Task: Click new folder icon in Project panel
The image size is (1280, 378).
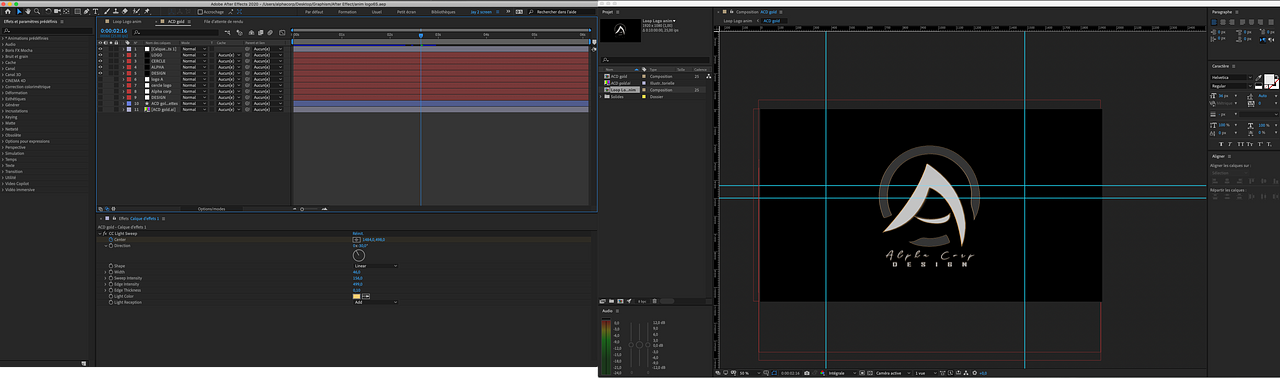Action: click(611, 301)
